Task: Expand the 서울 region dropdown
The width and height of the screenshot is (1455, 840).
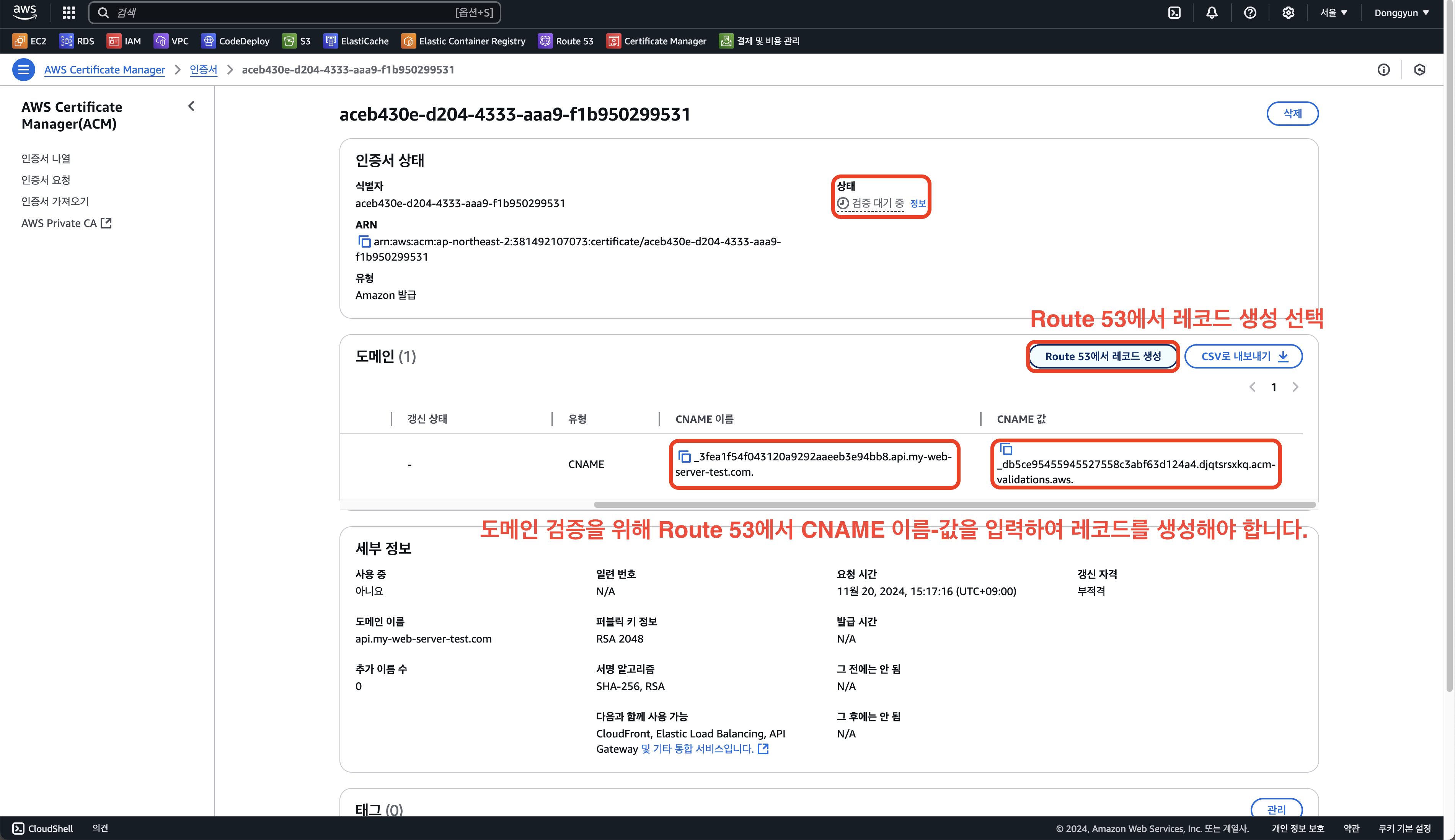Action: pos(1333,13)
